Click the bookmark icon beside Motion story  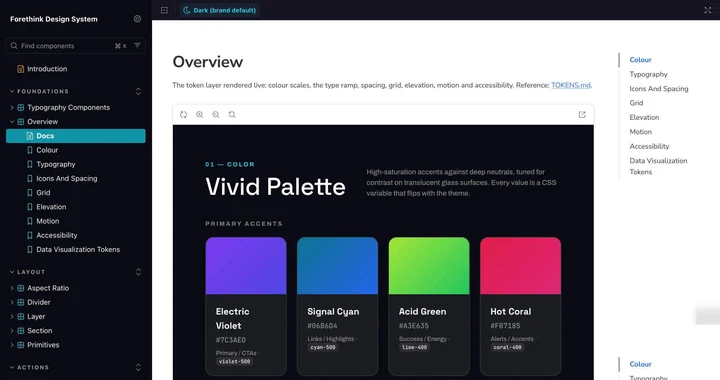click(30, 221)
